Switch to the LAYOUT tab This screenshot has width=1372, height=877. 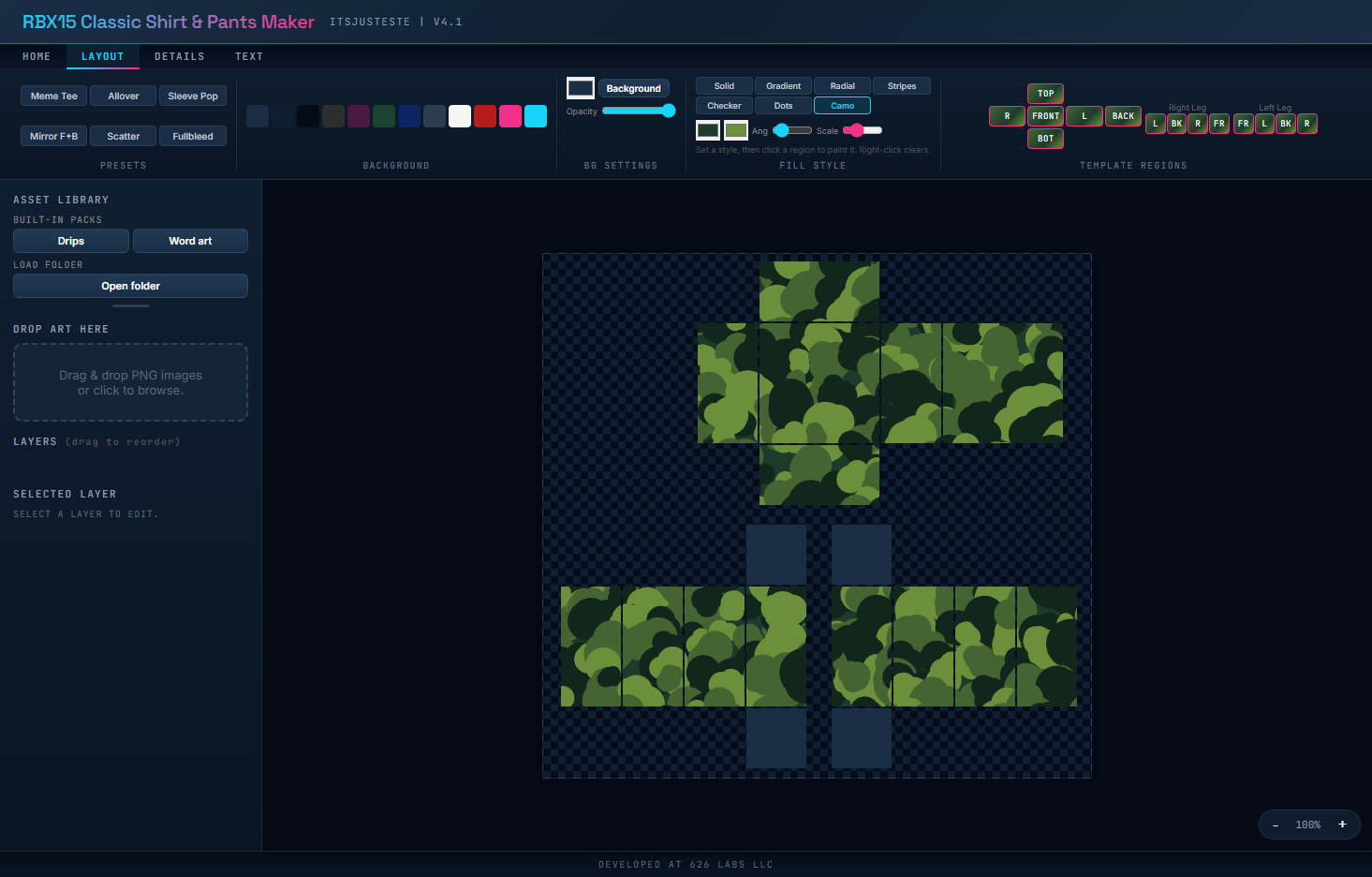coord(103,57)
